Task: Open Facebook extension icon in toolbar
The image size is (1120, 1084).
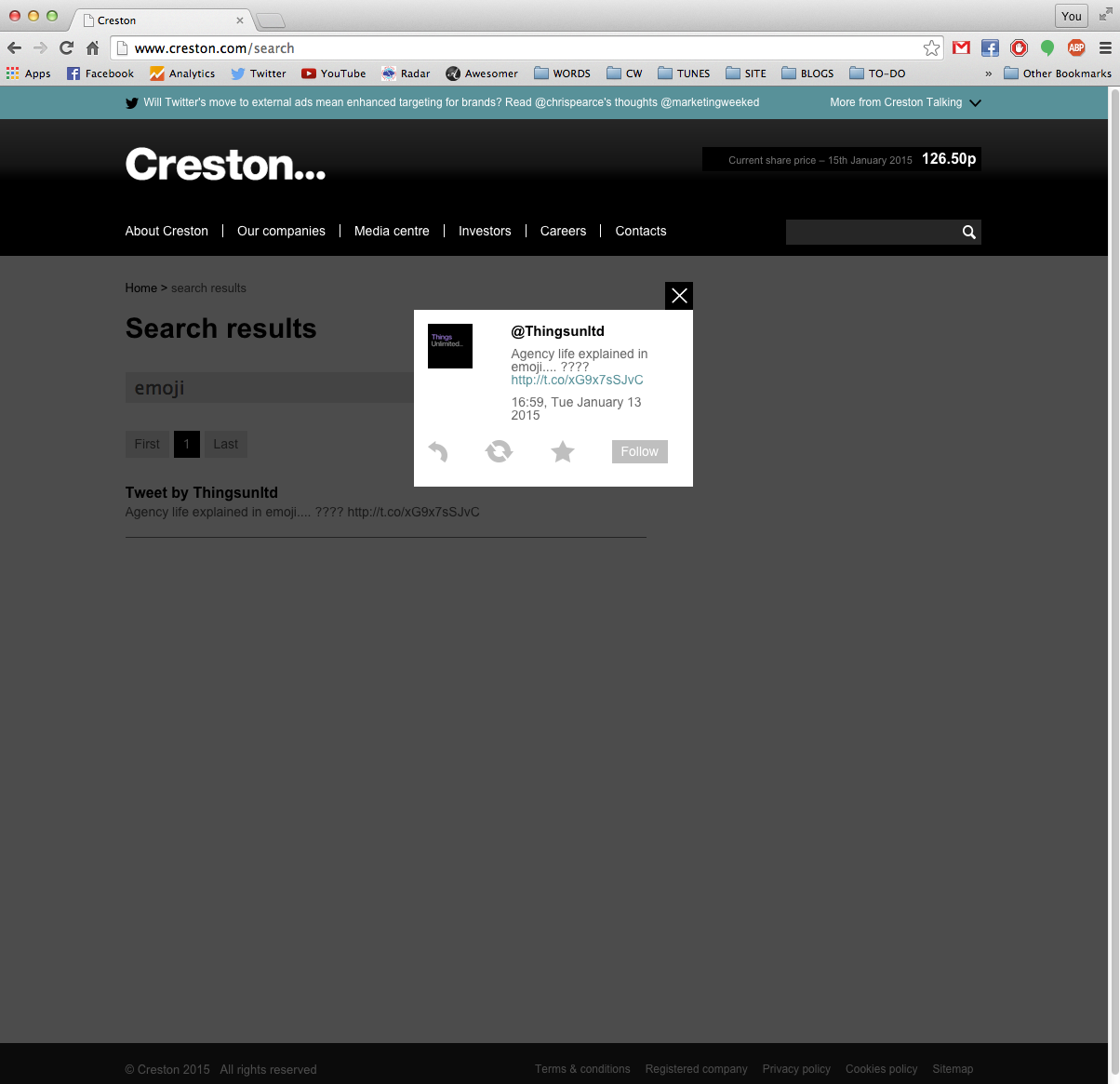Action: pos(990,47)
